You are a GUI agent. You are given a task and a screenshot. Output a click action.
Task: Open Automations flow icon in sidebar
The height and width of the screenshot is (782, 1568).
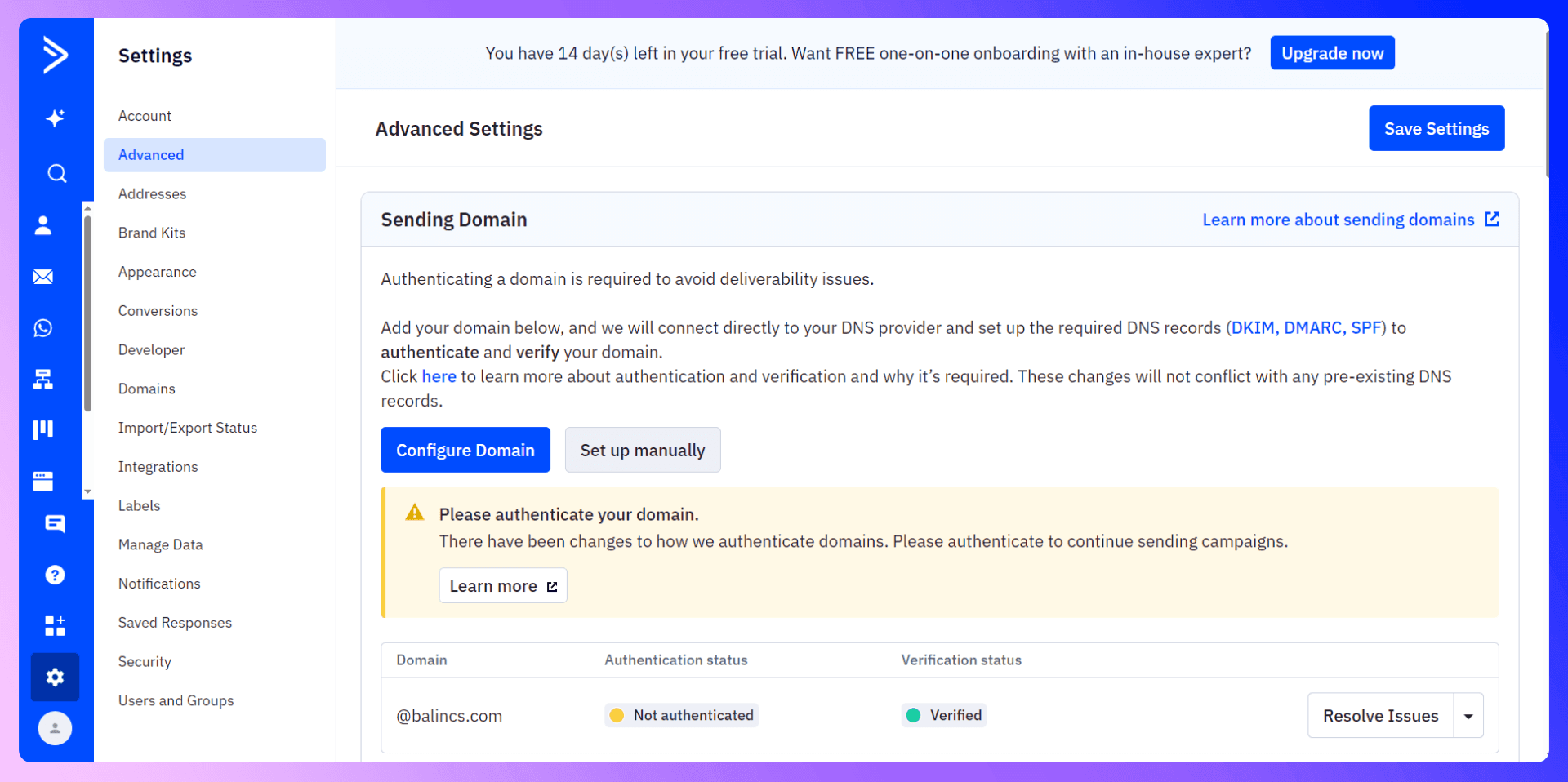point(43,379)
